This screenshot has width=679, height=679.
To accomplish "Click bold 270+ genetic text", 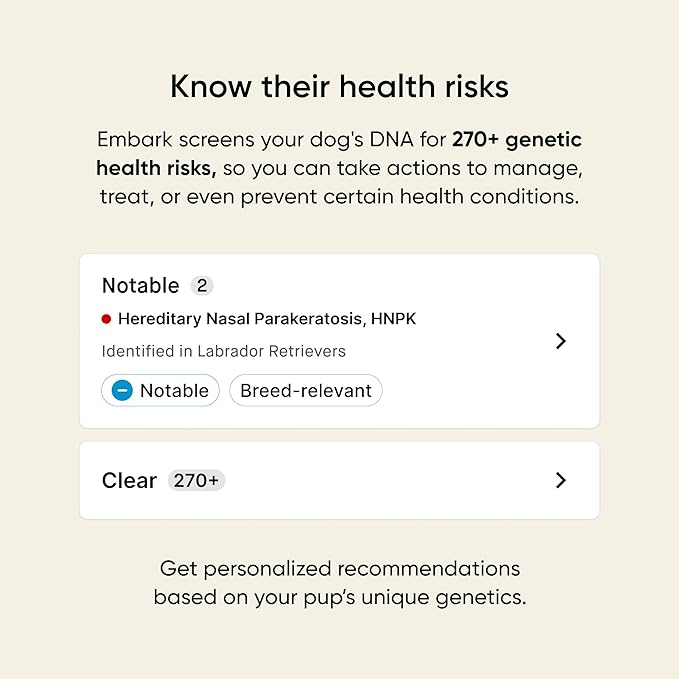I will click(516, 140).
